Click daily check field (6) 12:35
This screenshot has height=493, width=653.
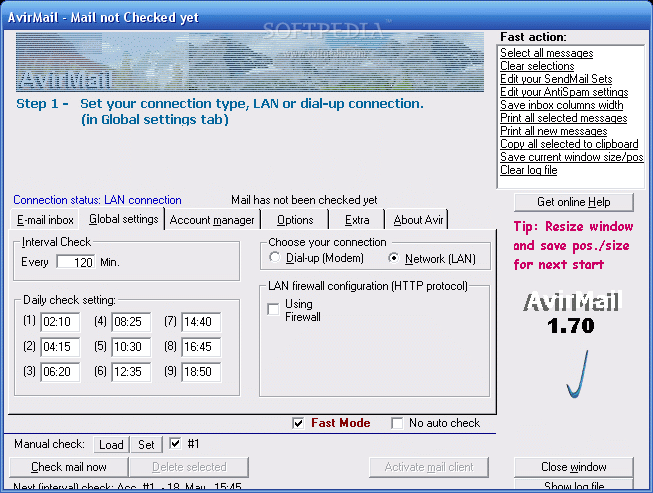[131, 372]
